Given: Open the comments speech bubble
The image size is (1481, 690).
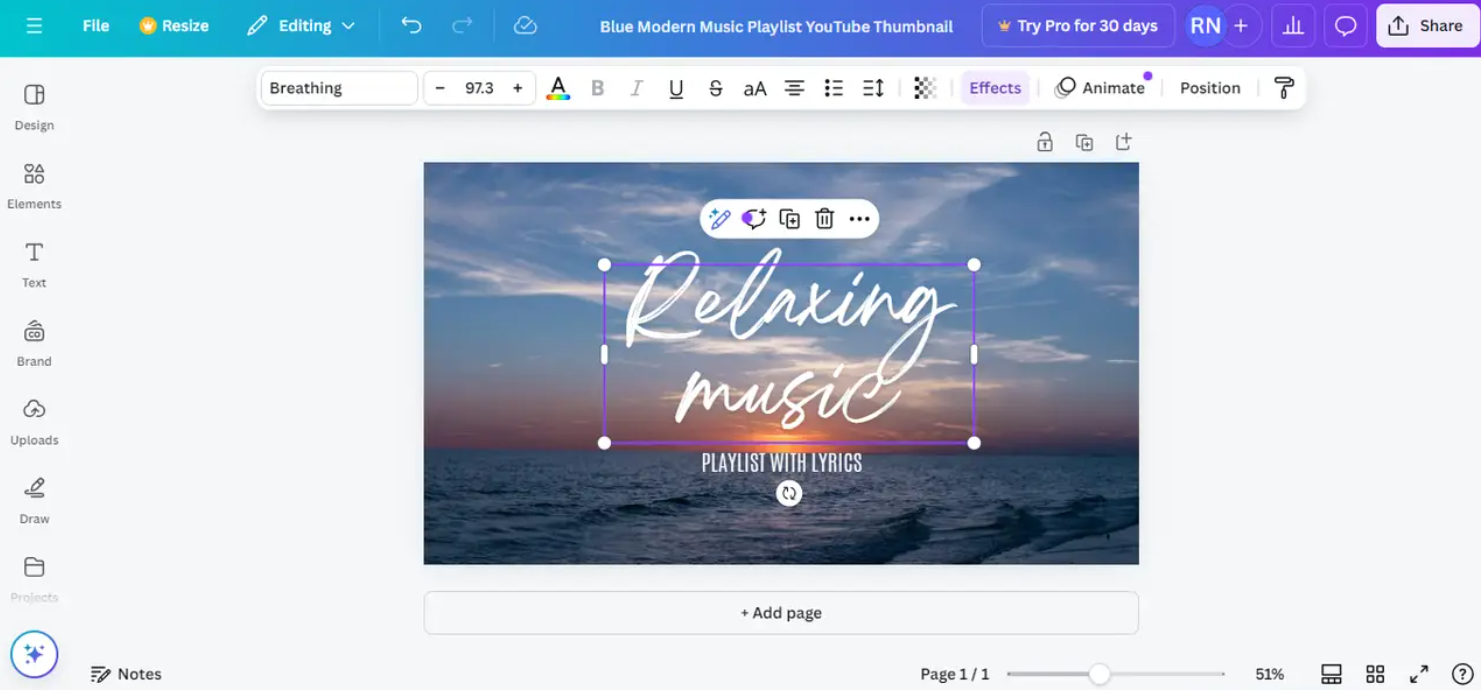Looking at the screenshot, I should (x=1346, y=26).
